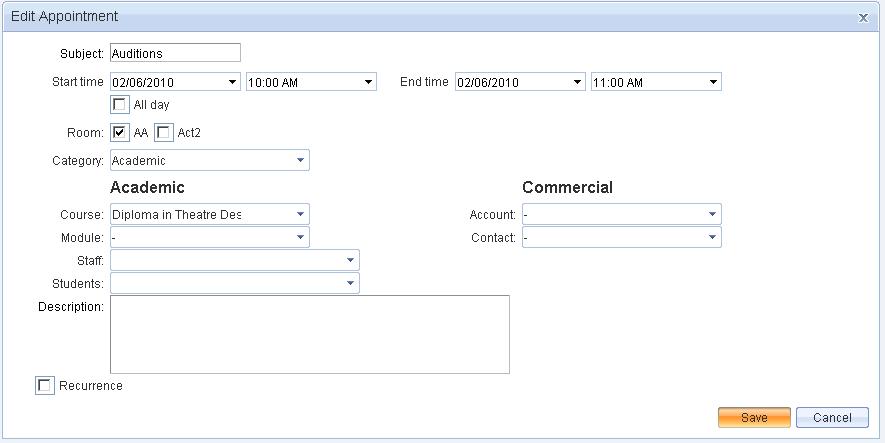Open the Category dropdown showing Academic

point(301,160)
